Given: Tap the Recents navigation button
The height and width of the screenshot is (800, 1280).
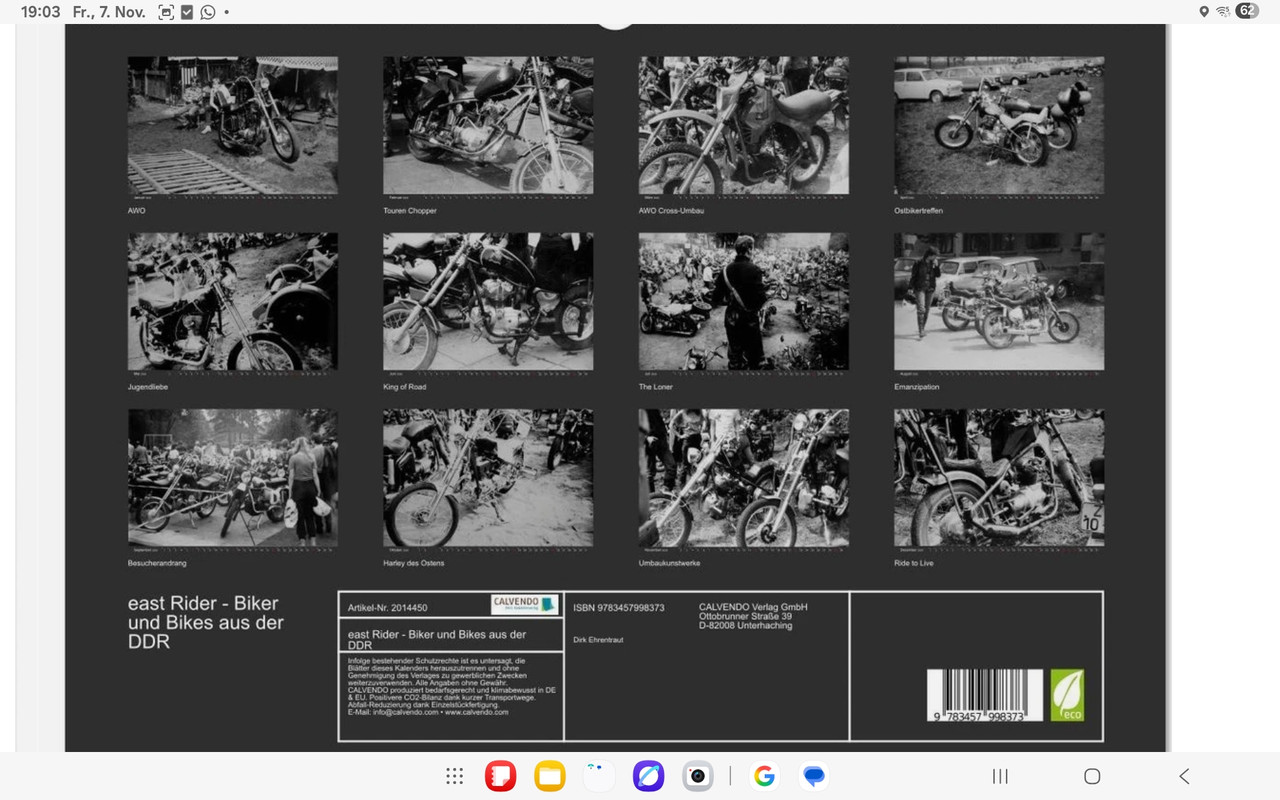Looking at the screenshot, I should coord(999,776).
